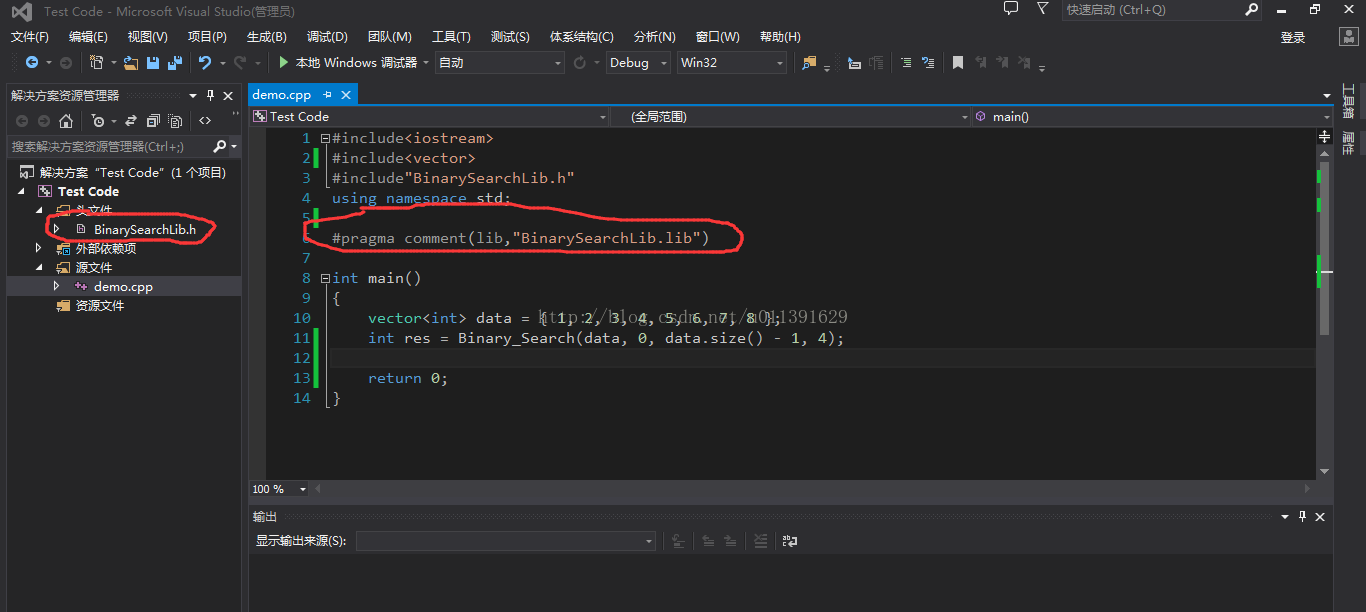Screen dimensions: 1366x612
Task: Click the account avatar icon
Action: [x=1349, y=37]
